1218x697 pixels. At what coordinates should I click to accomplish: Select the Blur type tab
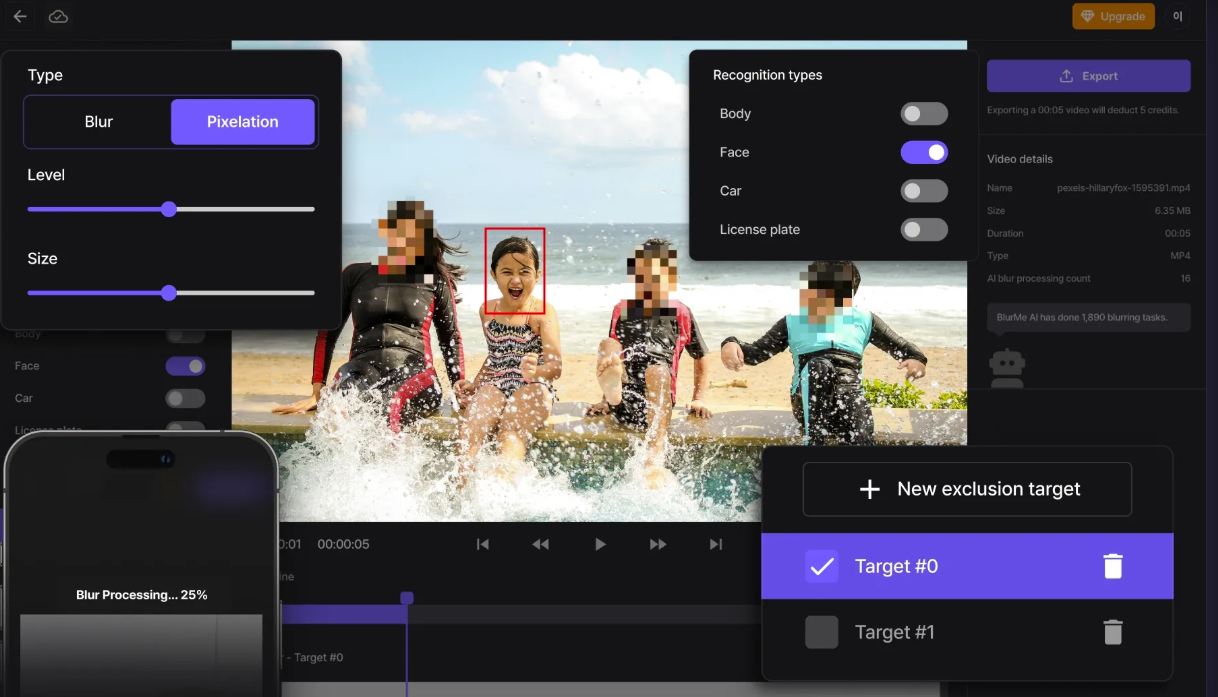[x=99, y=122]
